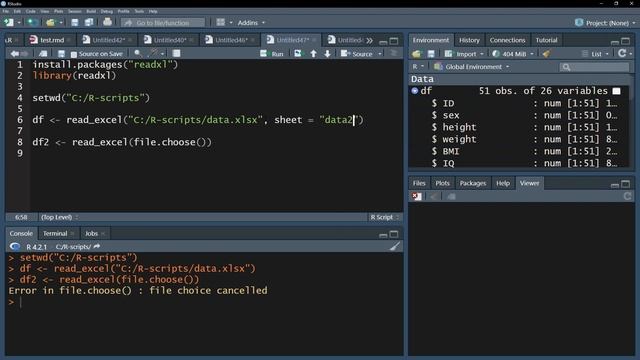
Task: Click the save all documents icon
Action: [89, 22]
